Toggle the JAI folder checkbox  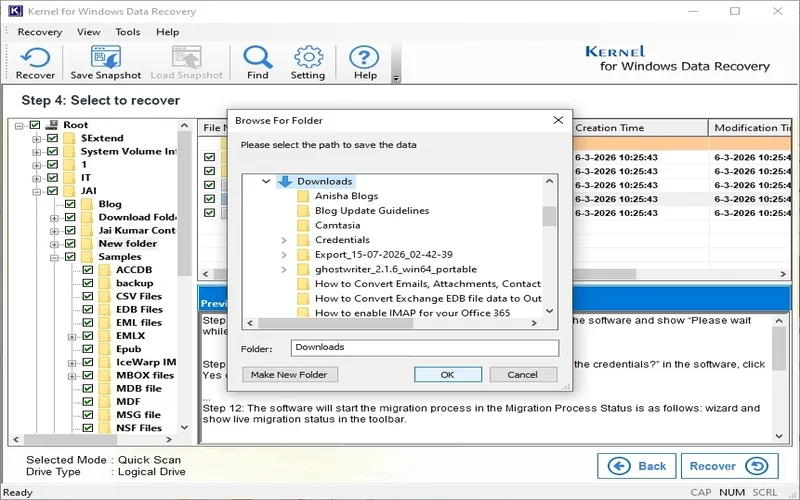[53, 191]
